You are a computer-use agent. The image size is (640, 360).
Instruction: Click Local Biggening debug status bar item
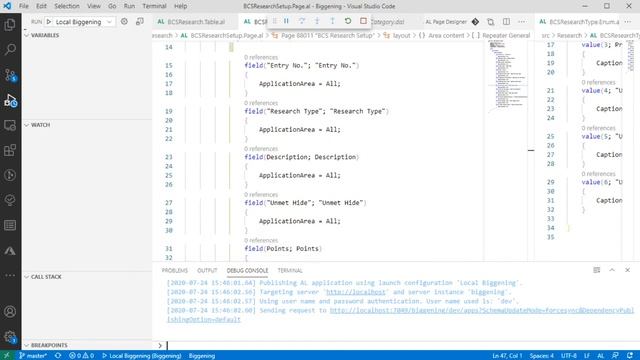141,356
